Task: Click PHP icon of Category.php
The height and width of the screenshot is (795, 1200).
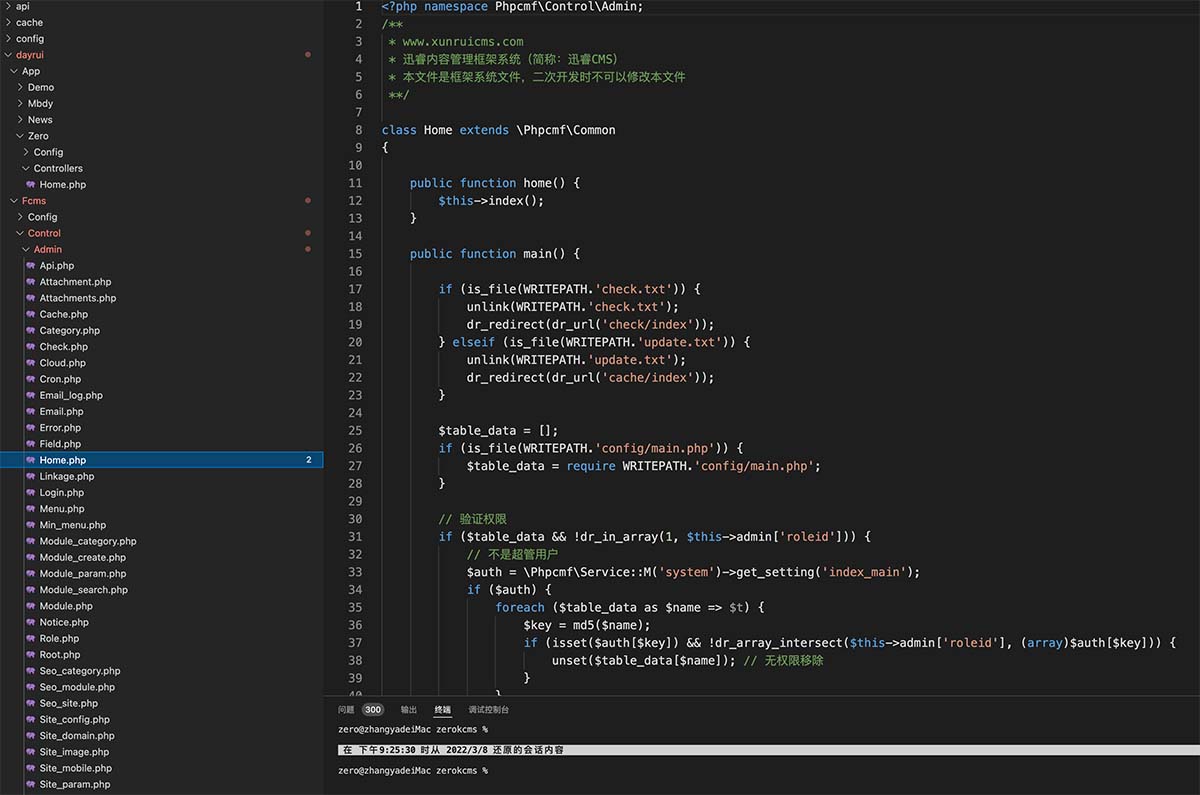Action: (x=31, y=330)
